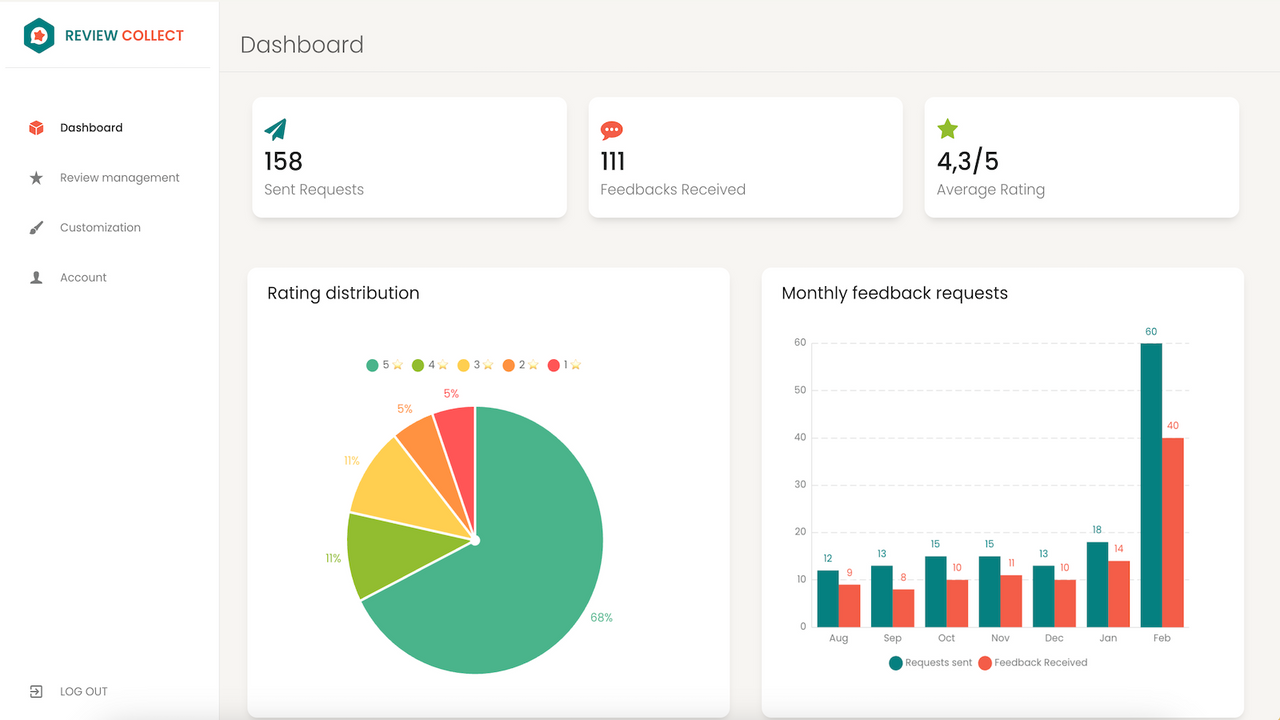Toggle the Feedback Received legend item
Viewport: 1280px width, 720px height.
pyautogui.click(x=1032, y=662)
